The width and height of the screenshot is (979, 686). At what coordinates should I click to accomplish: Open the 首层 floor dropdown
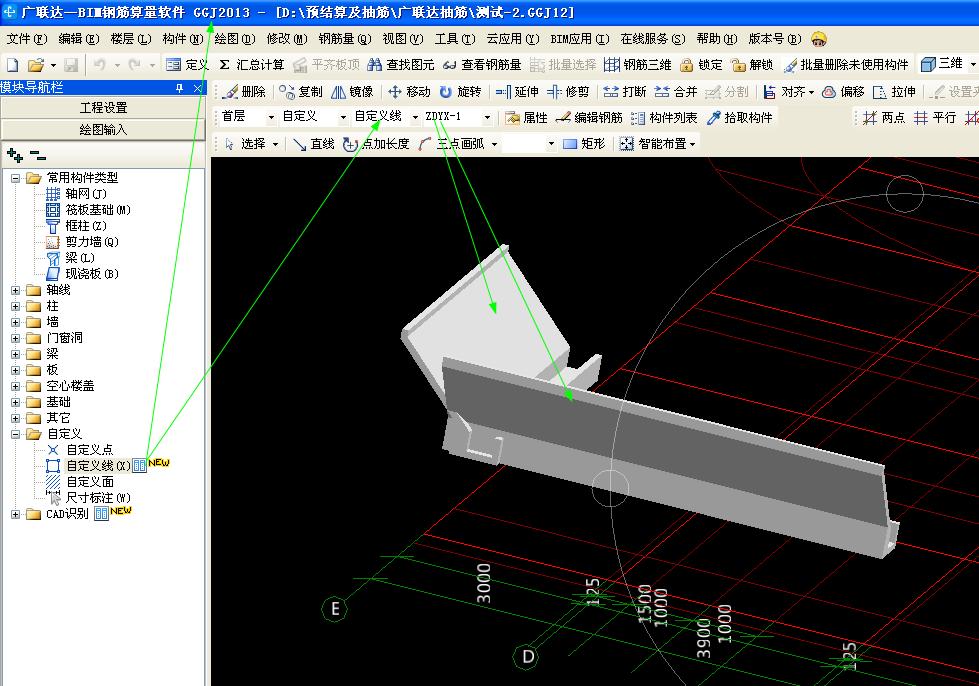[x=271, y=117]
